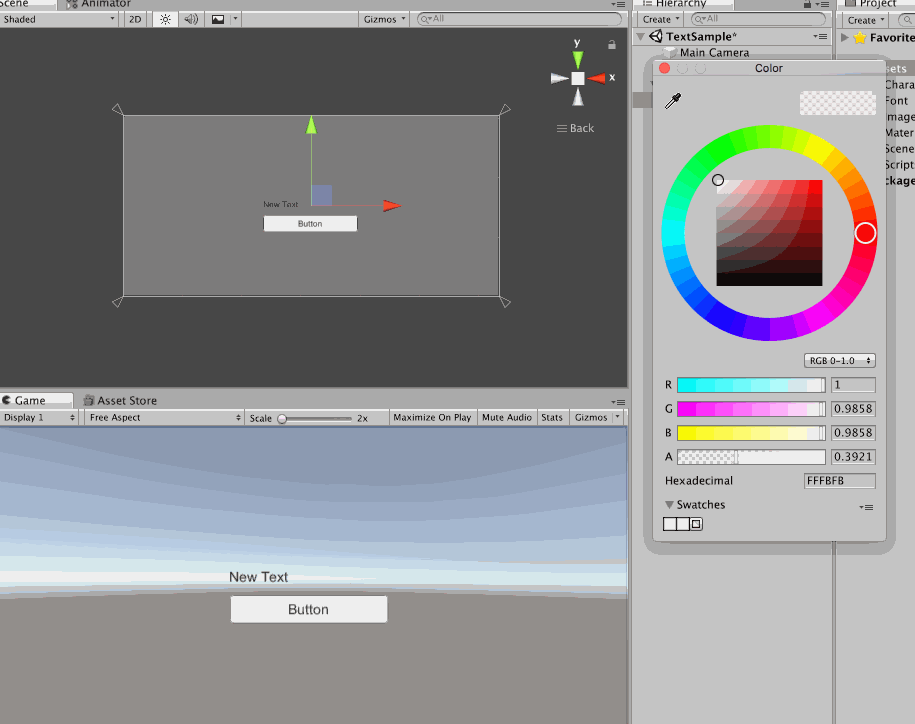Open the Hierarchy Create menu button
The height and width of the screenshot is (724, 915).
[660, 19]
